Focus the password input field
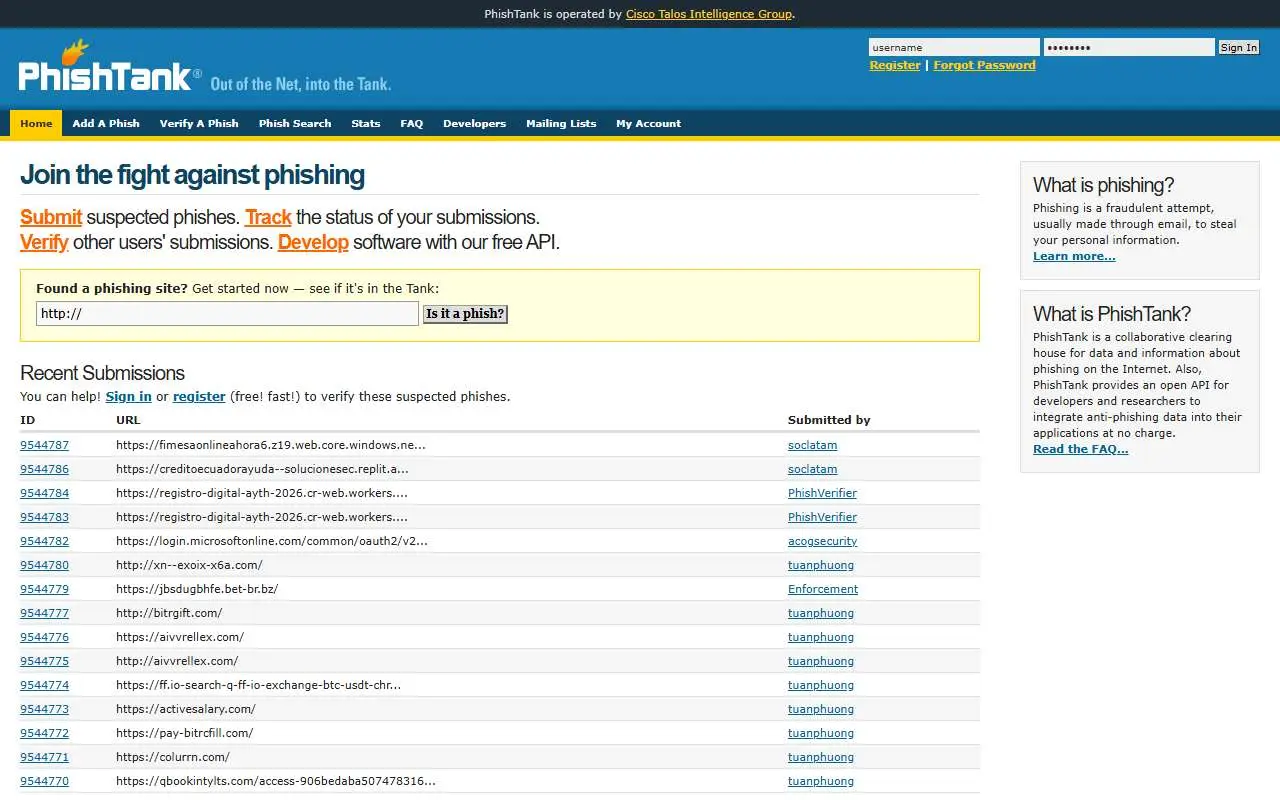Viewport: 1280px width, 800px height. click(x=1129, y=47)
